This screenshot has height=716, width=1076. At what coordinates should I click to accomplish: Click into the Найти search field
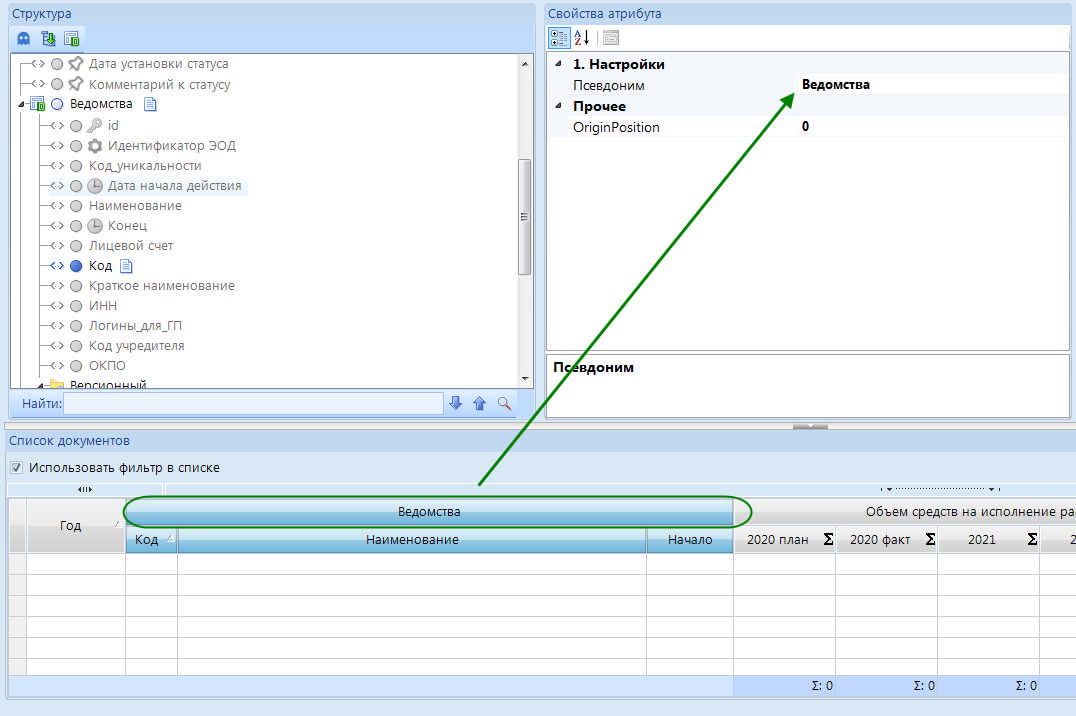(252, 403)
